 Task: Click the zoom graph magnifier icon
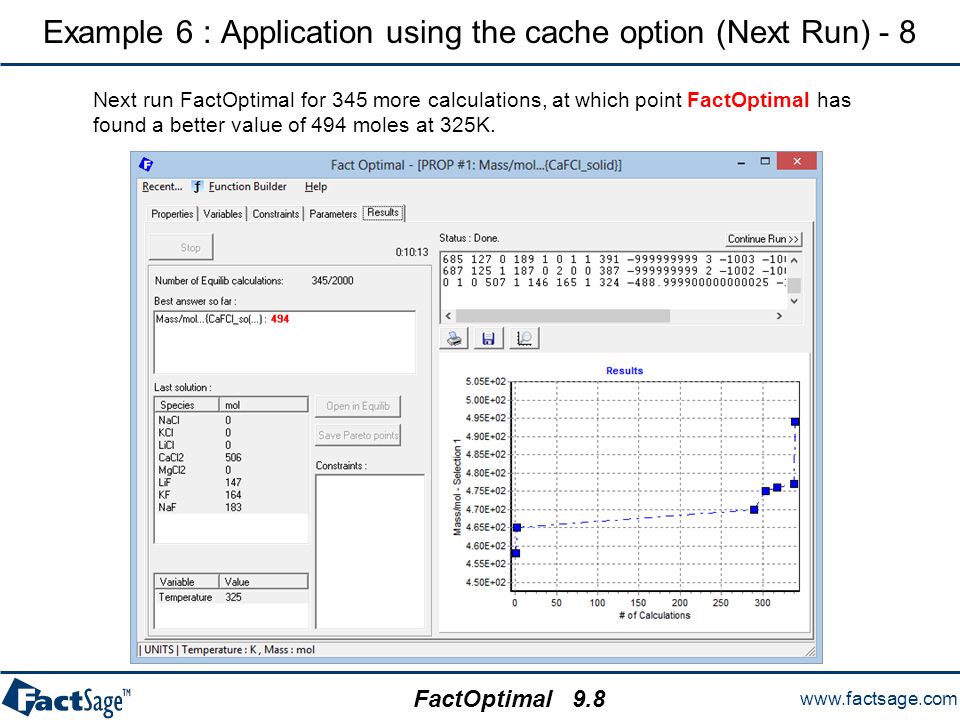click(524, 338)
